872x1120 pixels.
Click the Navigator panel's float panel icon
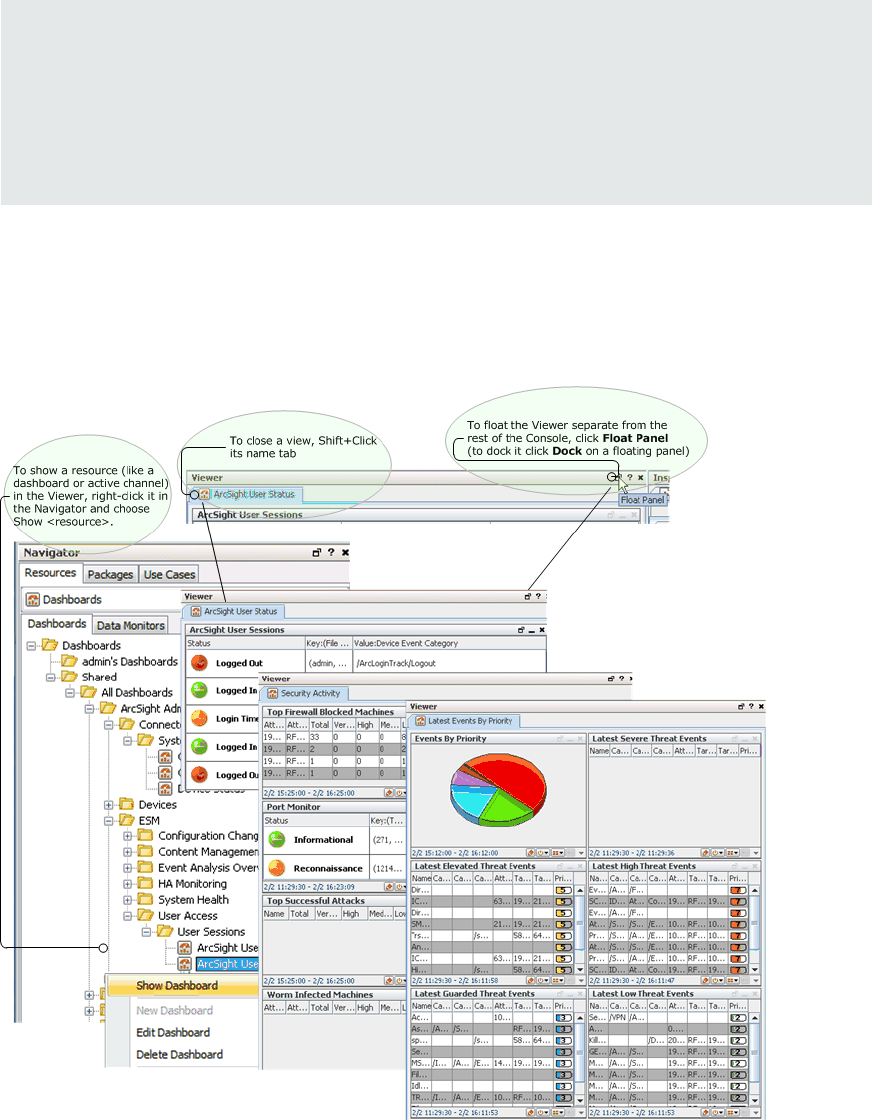coord(316,552)
